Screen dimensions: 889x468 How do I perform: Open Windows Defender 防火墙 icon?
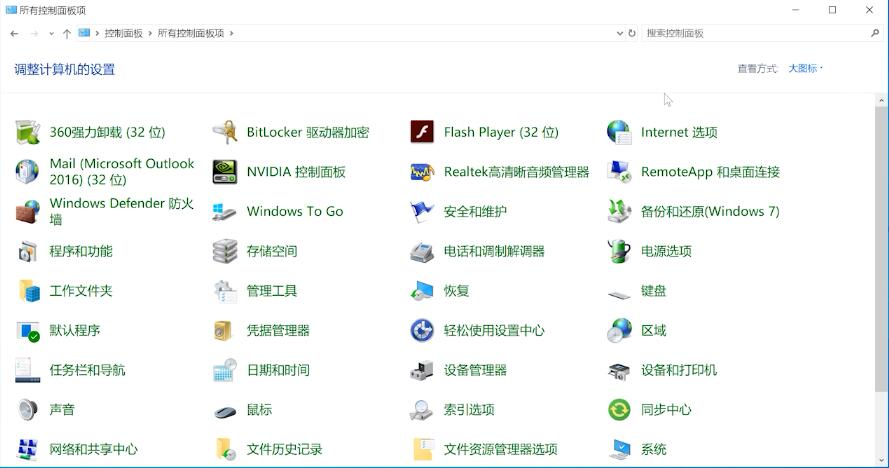point(27,212)
